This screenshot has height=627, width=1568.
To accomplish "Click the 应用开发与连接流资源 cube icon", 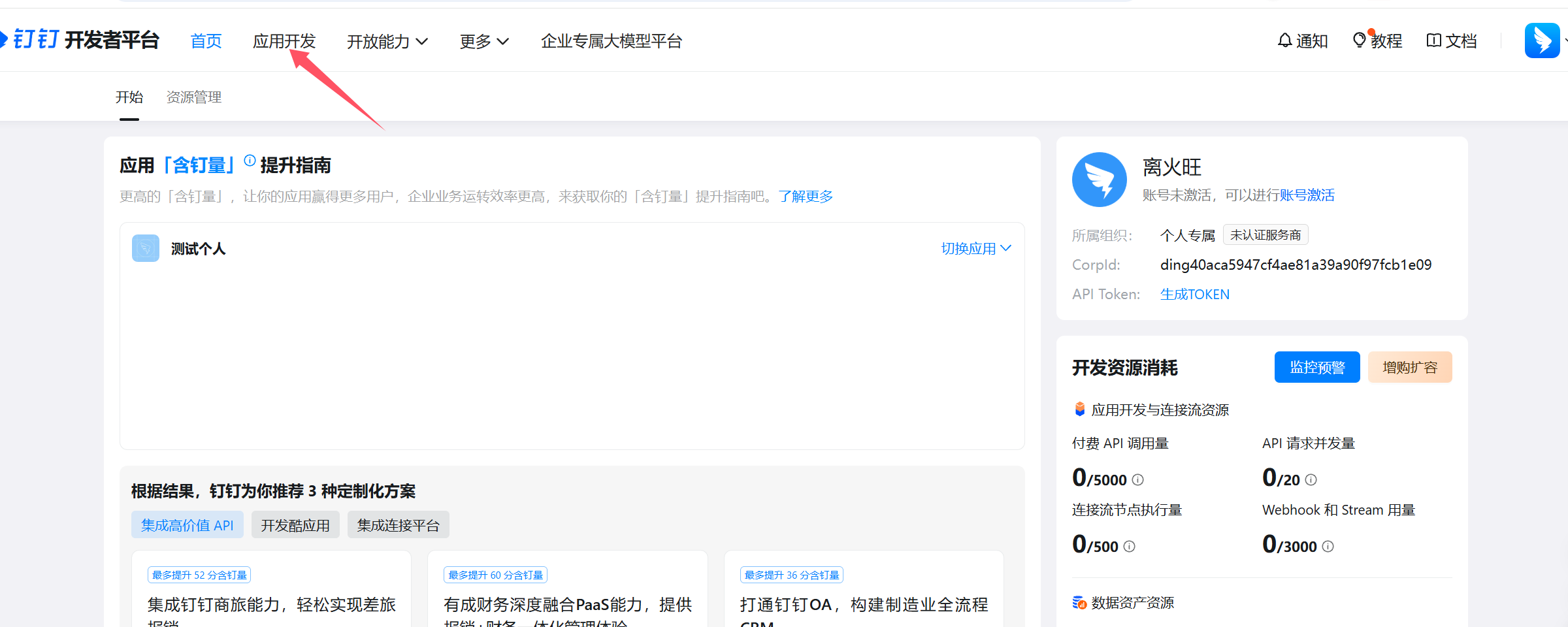I will (x=1079, y=409).
